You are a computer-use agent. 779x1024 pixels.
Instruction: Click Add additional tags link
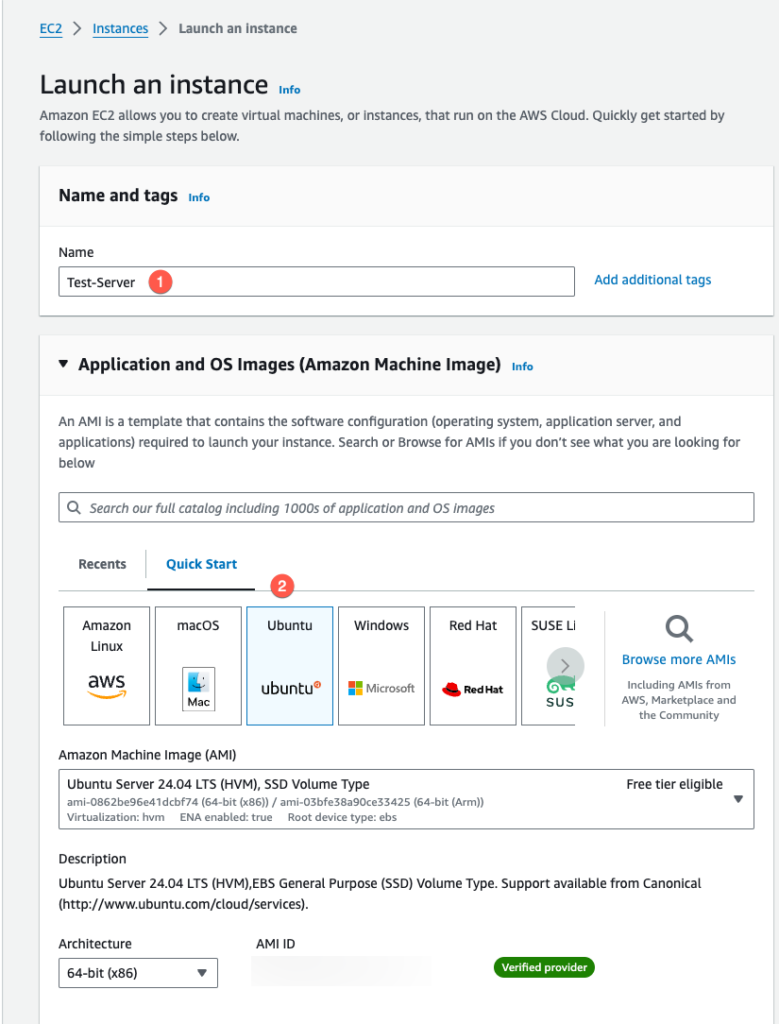(x=652, y=280)
